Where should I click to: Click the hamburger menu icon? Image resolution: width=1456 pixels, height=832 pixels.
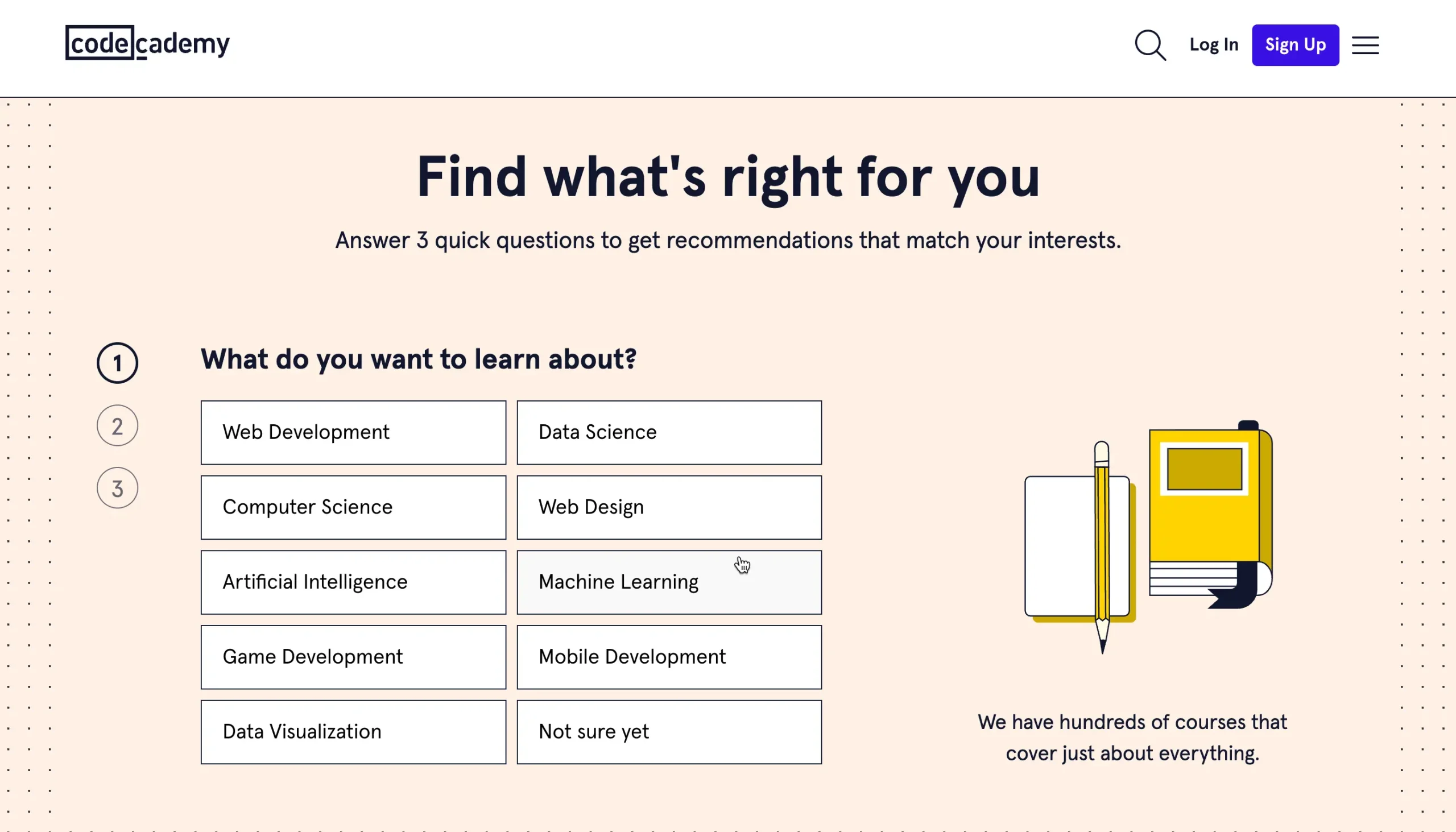coord(1365,45)
